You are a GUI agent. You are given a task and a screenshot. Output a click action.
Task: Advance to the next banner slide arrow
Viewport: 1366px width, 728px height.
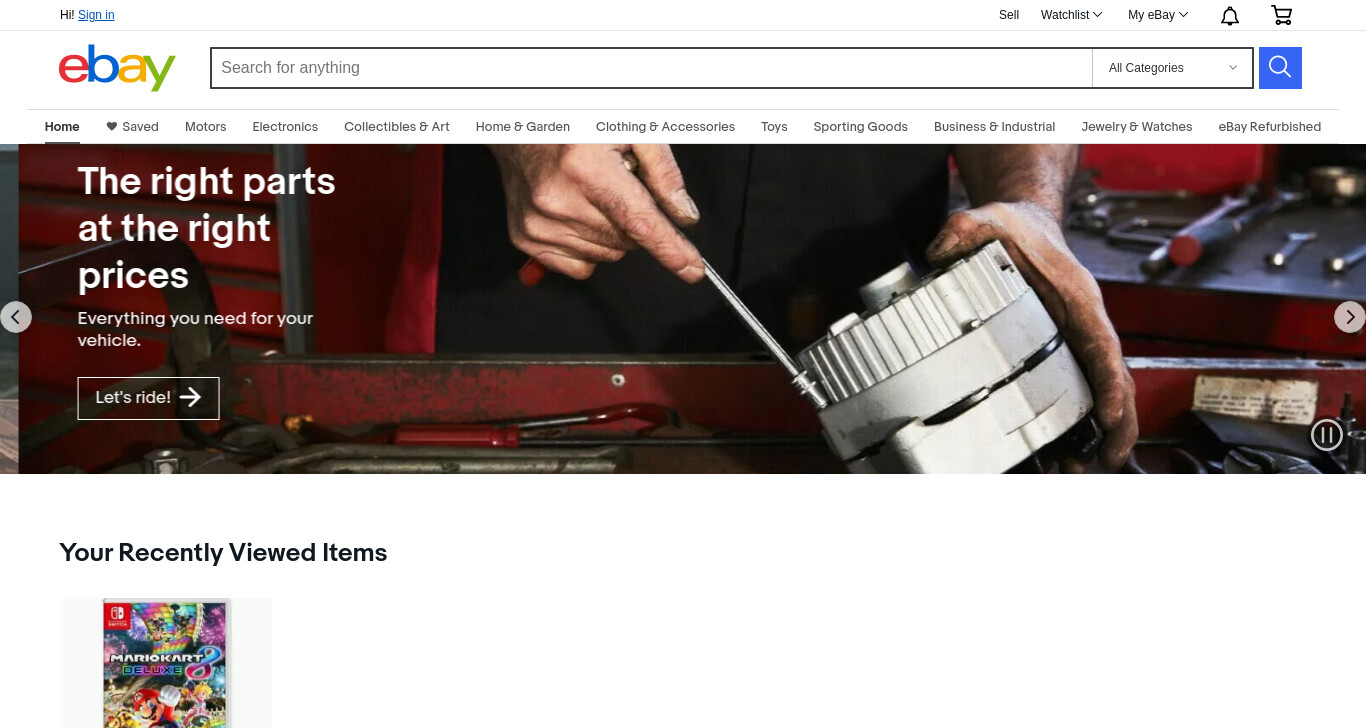coord(1350,317)
